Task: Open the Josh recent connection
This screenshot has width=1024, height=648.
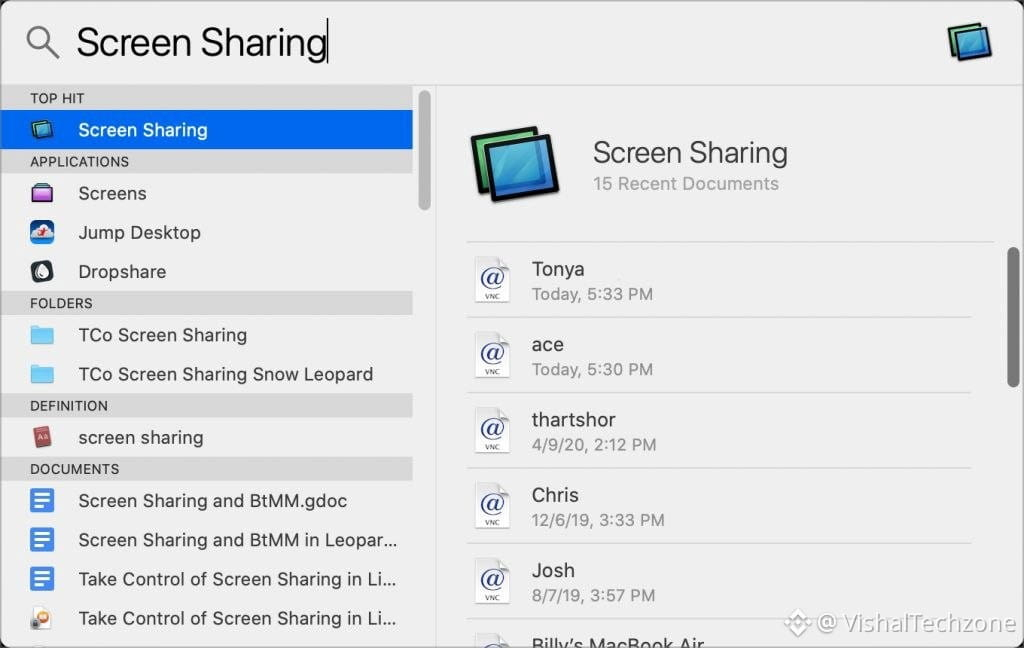Action: (x=718, y=581)
